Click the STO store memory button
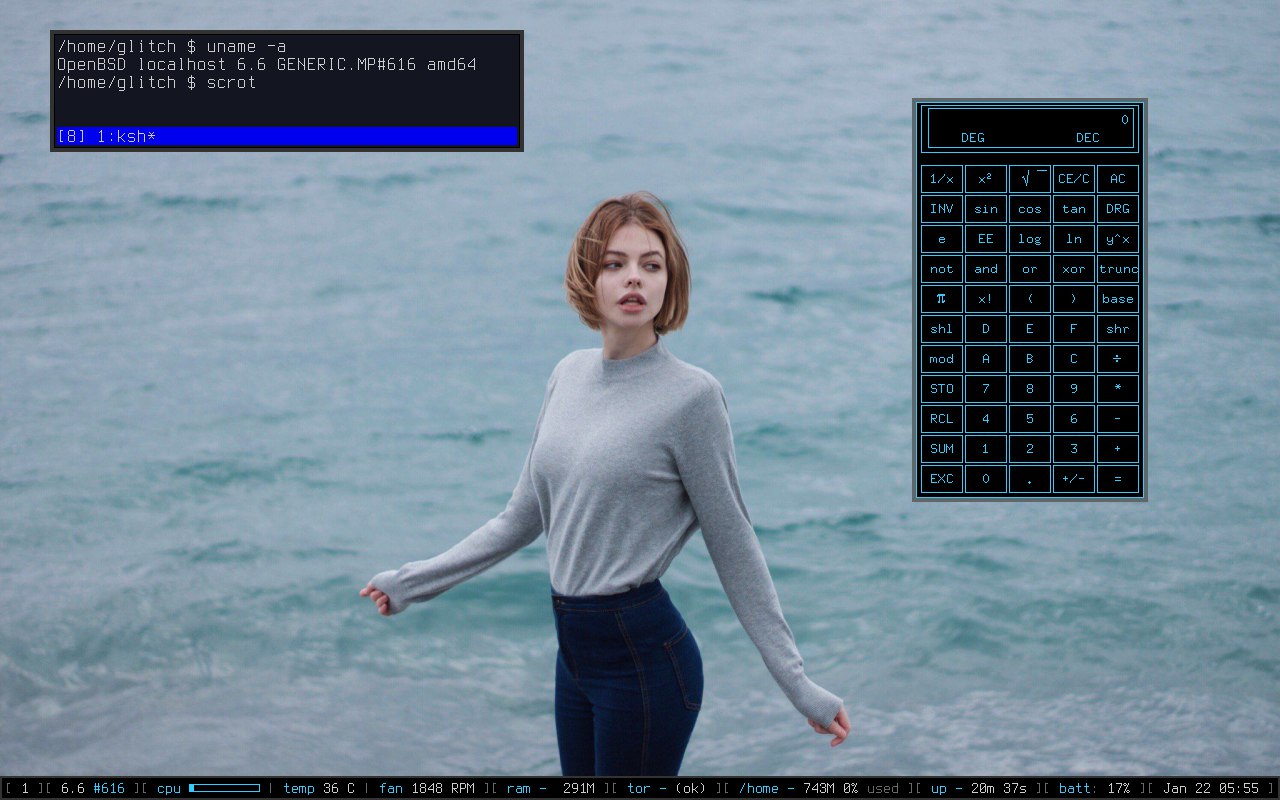The width and height of the screenshot is (1280, 800). pyautogui.click(x=942, y=389)
